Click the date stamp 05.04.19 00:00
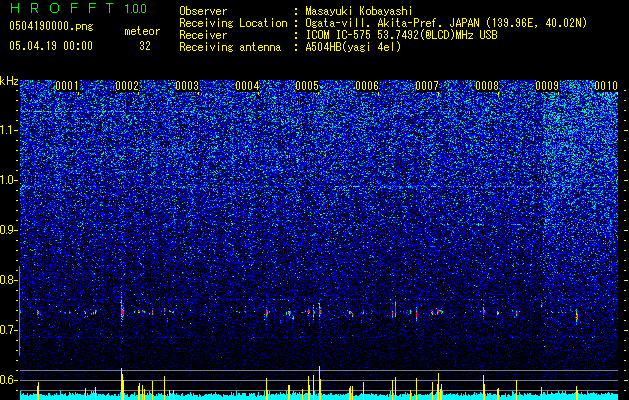629x400 pixels. click(x=51, y=46)
